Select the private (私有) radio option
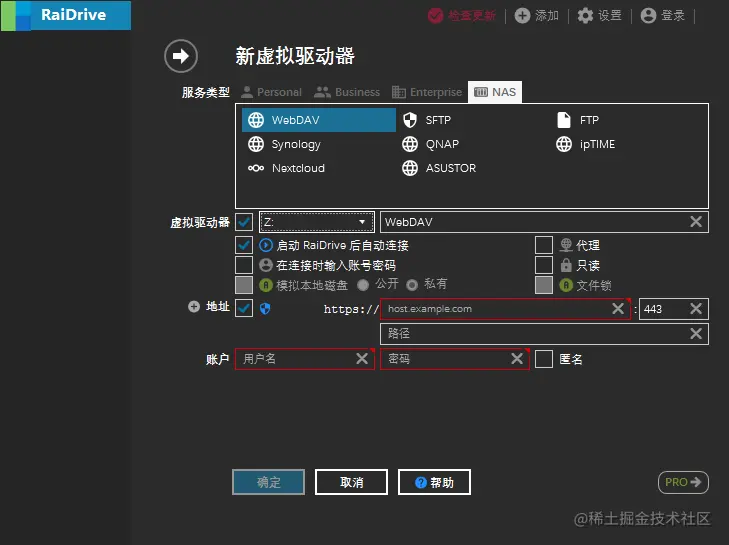729x545 pixels. [412, 285]
